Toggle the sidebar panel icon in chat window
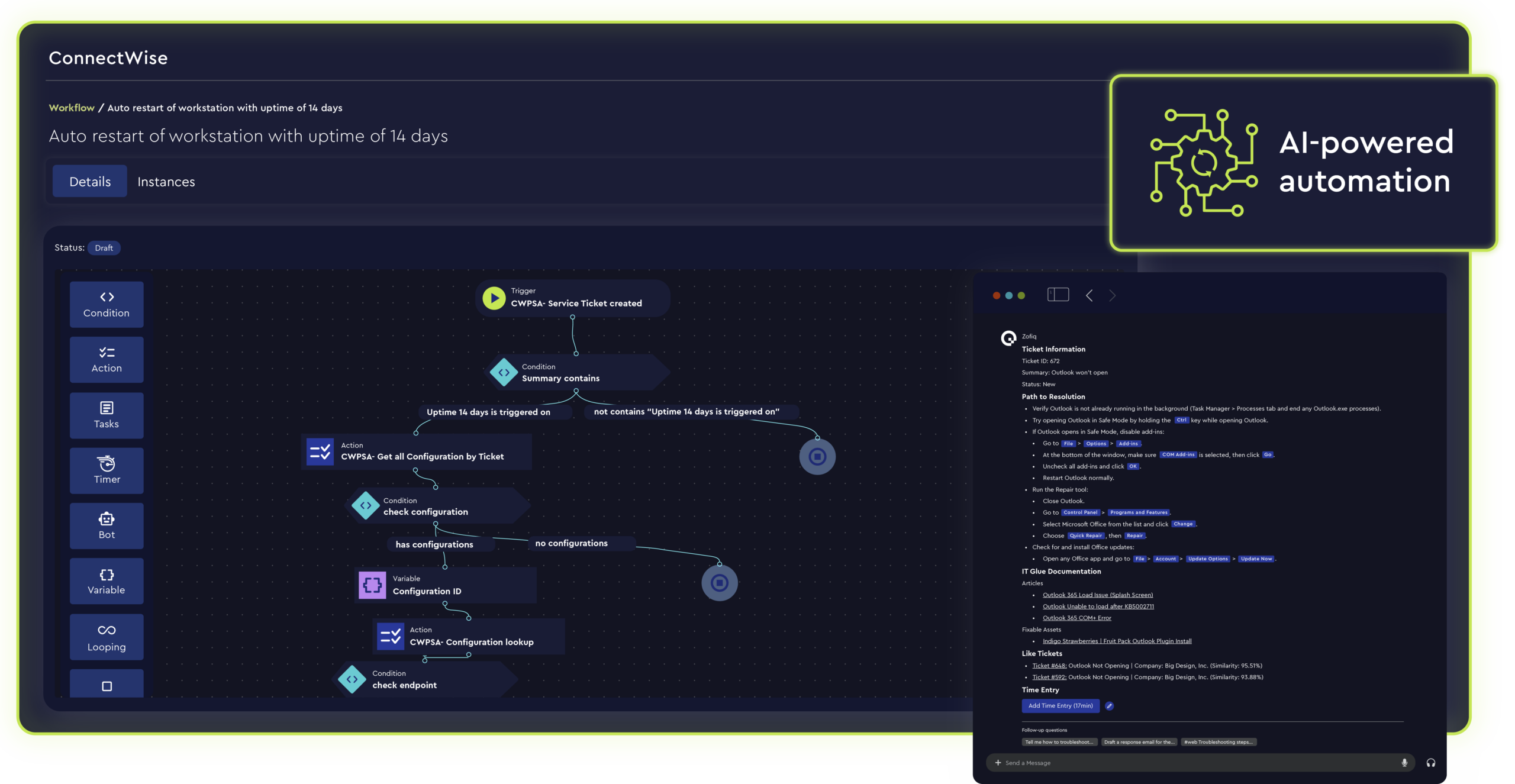Image resolution: width=1515 pixels, height=784 pixels. click(1058, 295)
